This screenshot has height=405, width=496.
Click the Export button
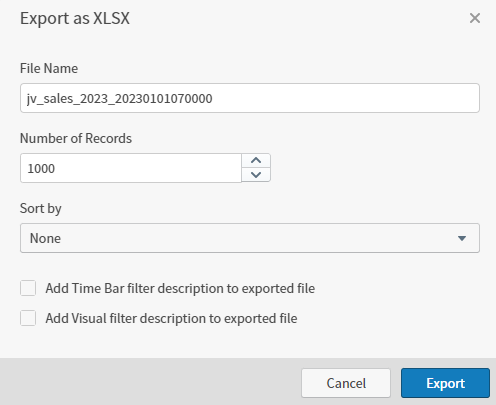pyautogui.click(x=445, y=383)
